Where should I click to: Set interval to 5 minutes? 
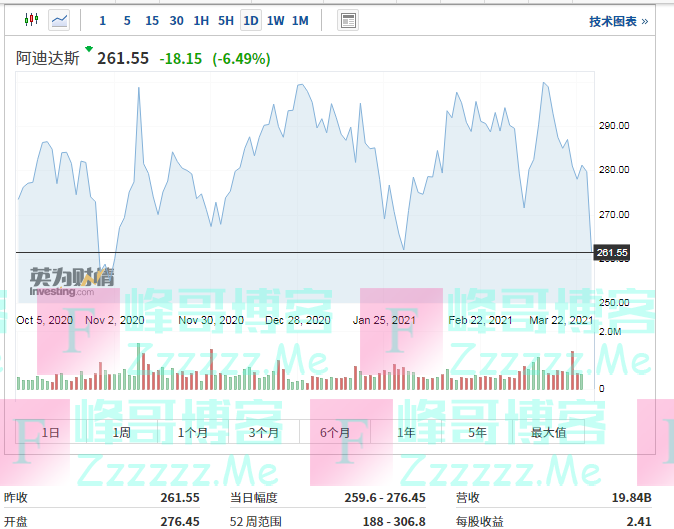point(127,21)
